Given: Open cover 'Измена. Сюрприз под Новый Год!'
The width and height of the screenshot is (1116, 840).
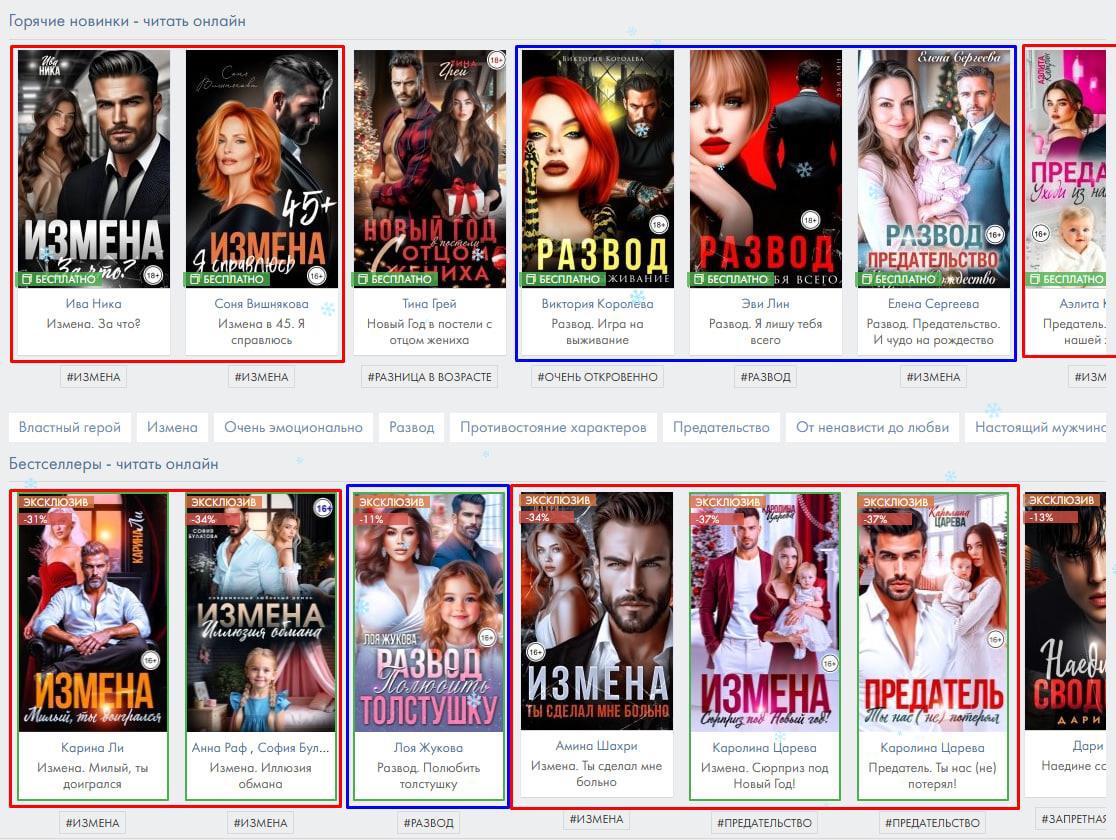Looking at the screenshot, I should [x=764, y=613].
